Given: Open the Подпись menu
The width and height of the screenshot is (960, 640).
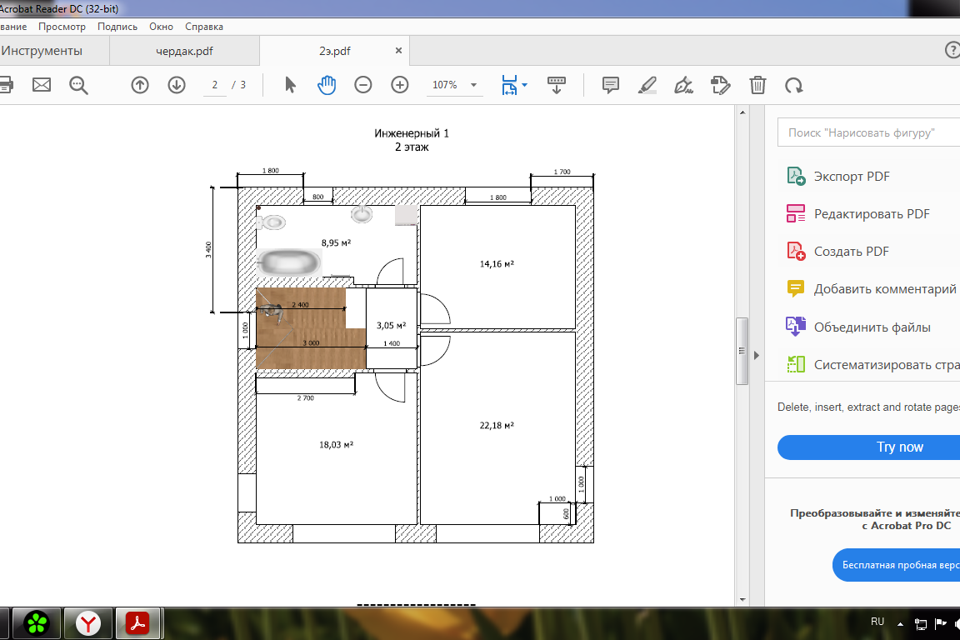Looking at the screenshot, I should pos(118,26).
